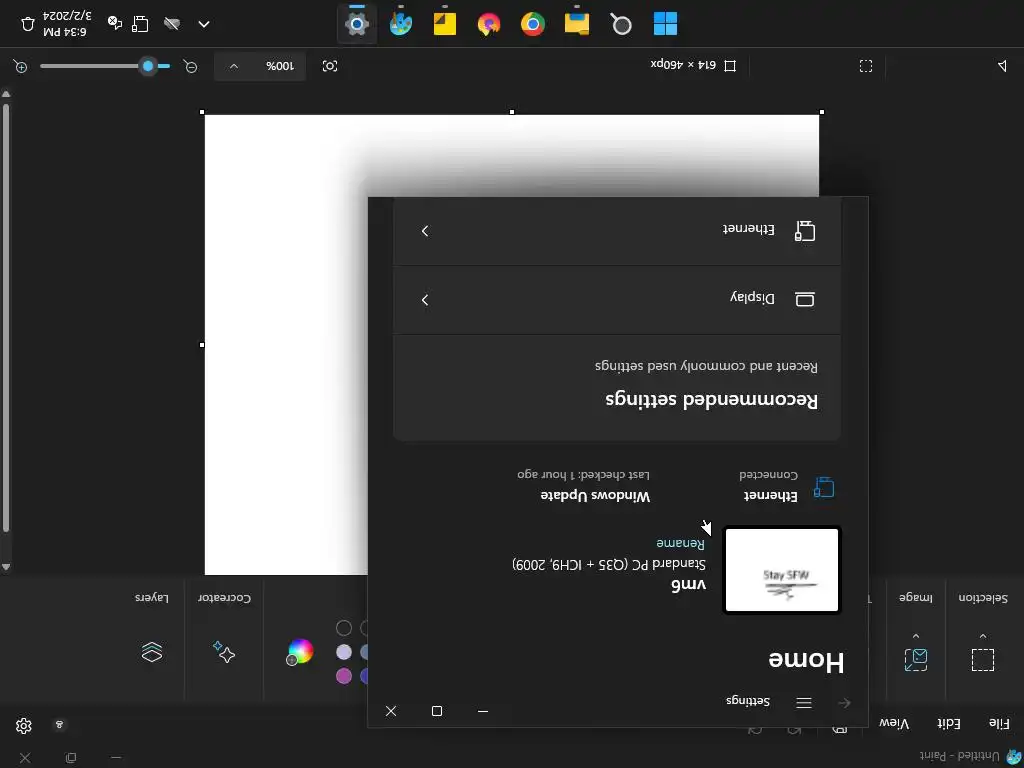Select the magenta color swatch
Viewport: 1024px width, 768px height.
coord(344,676)
